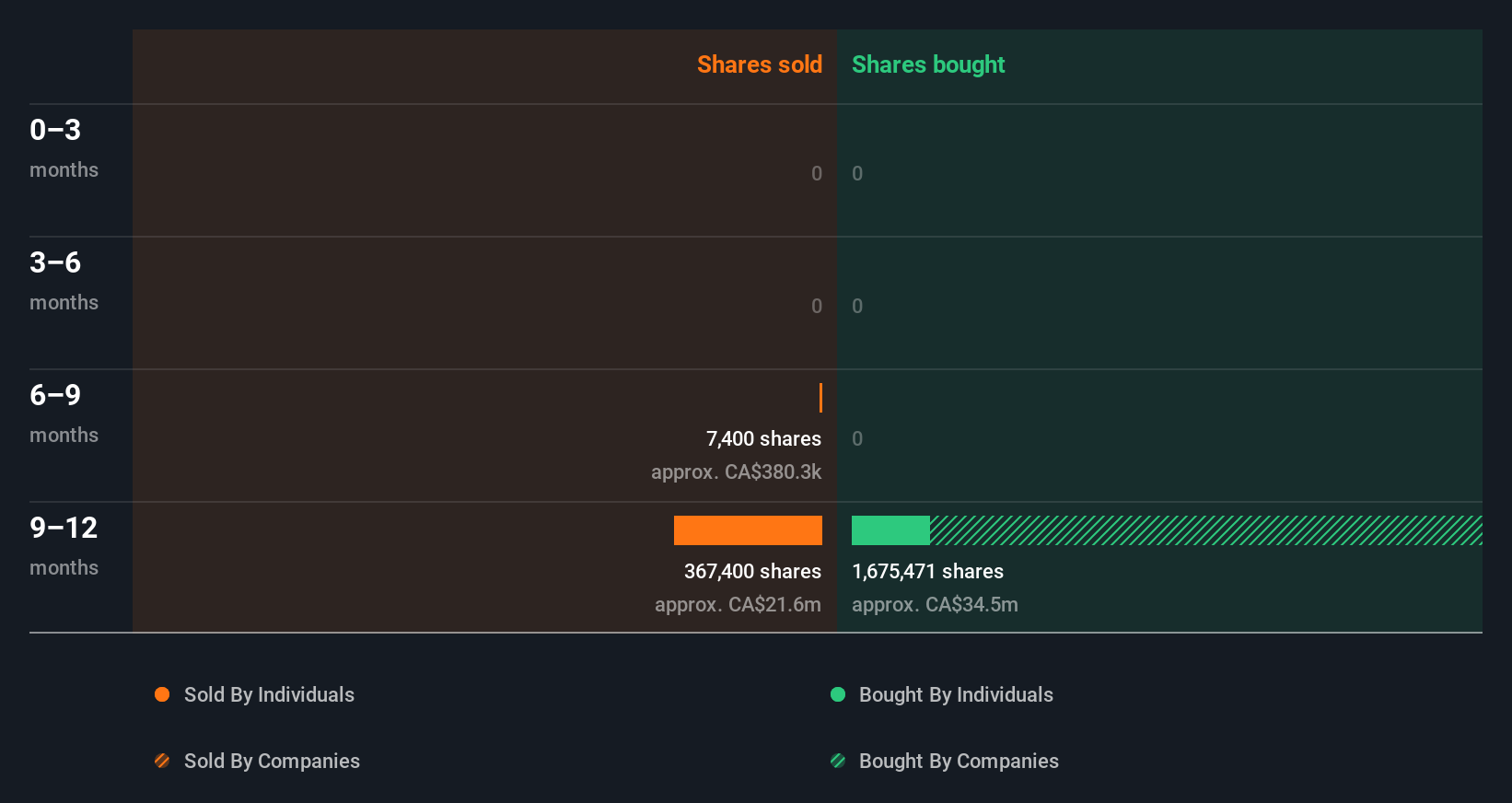Toggle the Sold By Individuals legend label

[x=269, y=694]
